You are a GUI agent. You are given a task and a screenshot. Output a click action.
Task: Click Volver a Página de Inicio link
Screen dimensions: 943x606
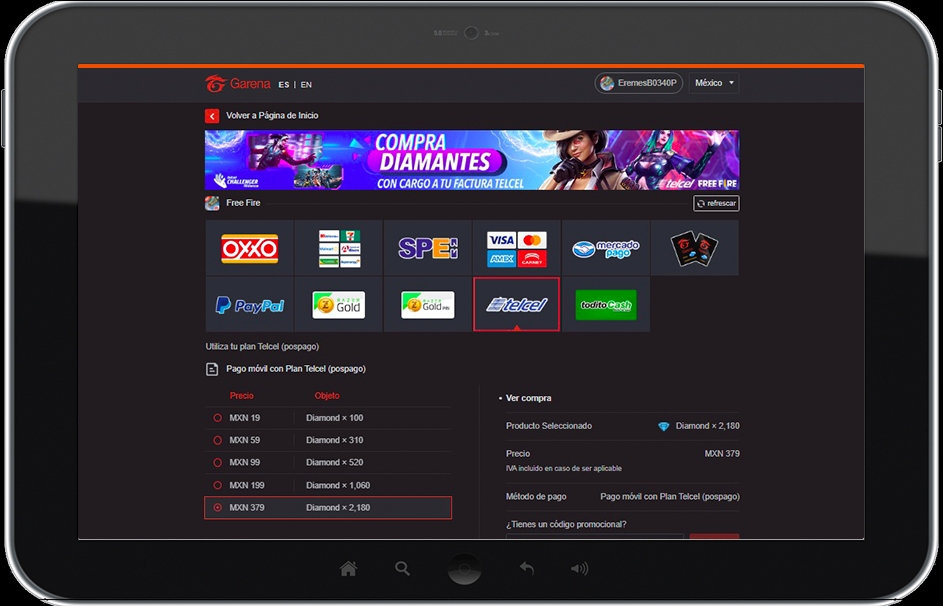click(272, 115)
